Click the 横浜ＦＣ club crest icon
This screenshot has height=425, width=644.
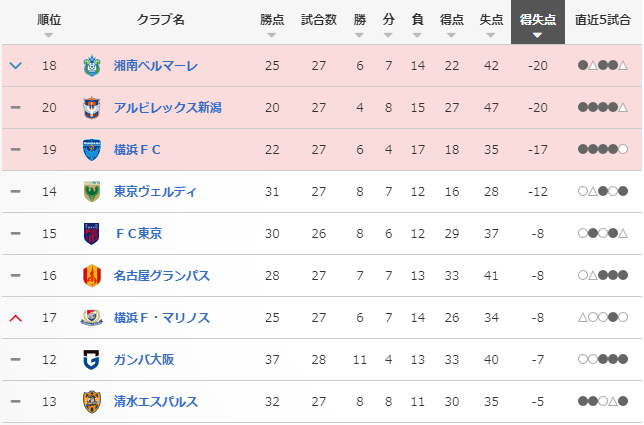[x=92, y=150]
